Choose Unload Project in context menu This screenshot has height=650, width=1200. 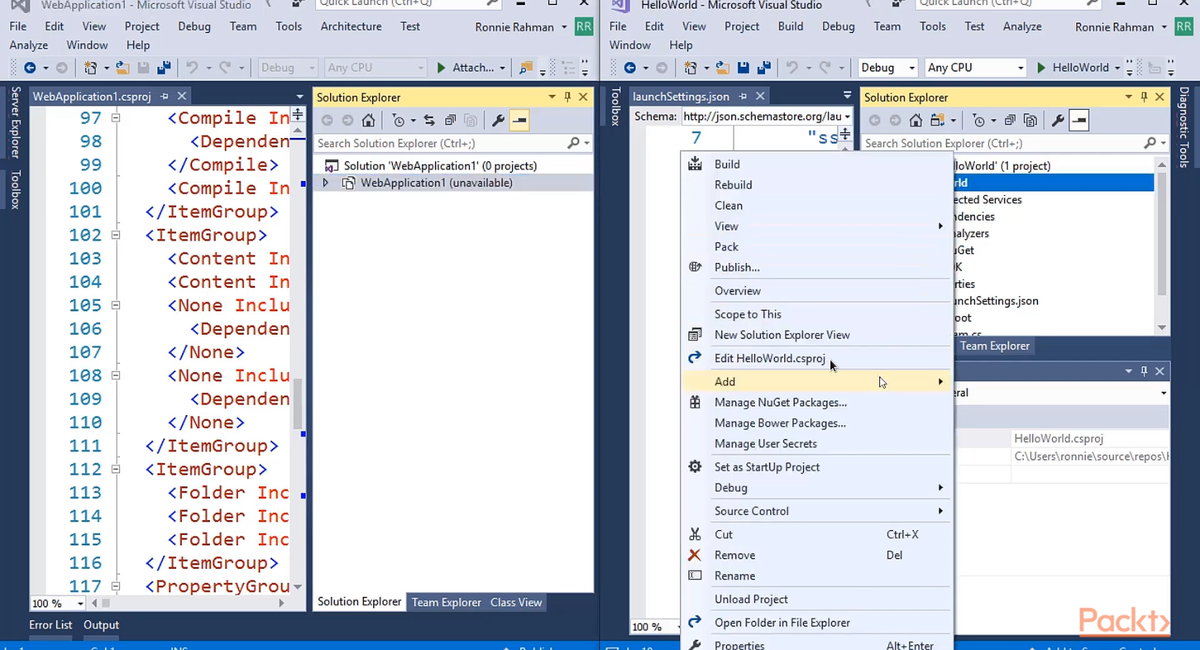click(814, 599)
